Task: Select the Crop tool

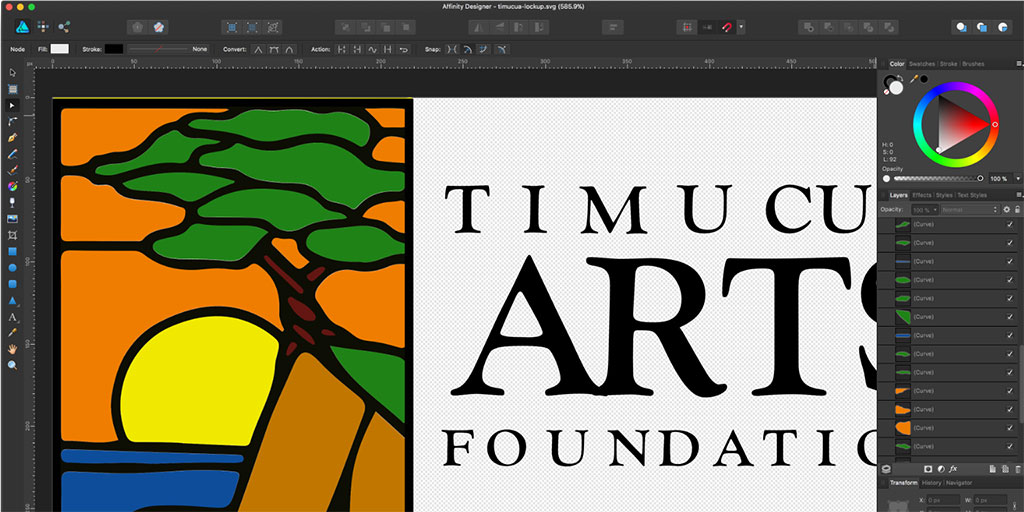Action: (x=12, y=235)
